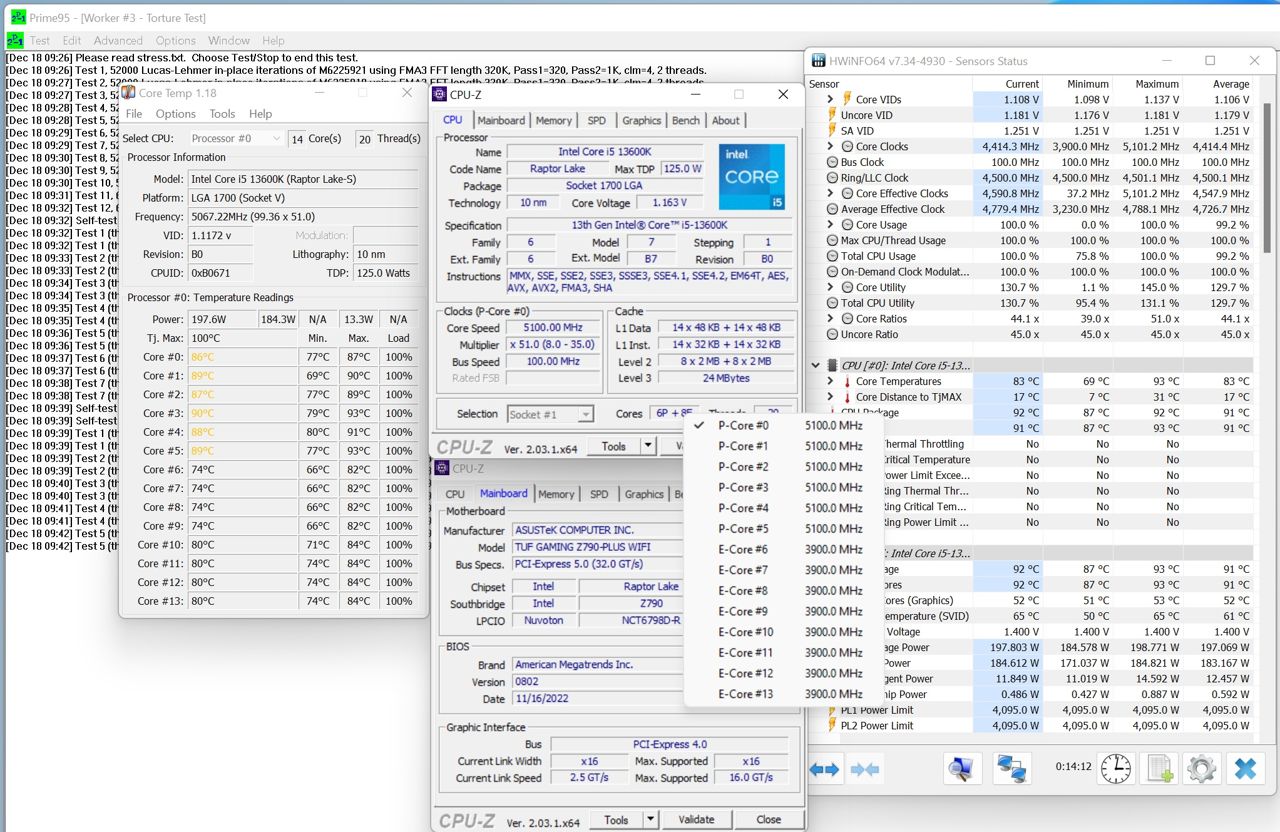Click Bus Clock gauge icon in HWiNFO
Image resolution: width=1280 pixels, height=832 pixels.
pyautogui.click(x=831, y=162)
